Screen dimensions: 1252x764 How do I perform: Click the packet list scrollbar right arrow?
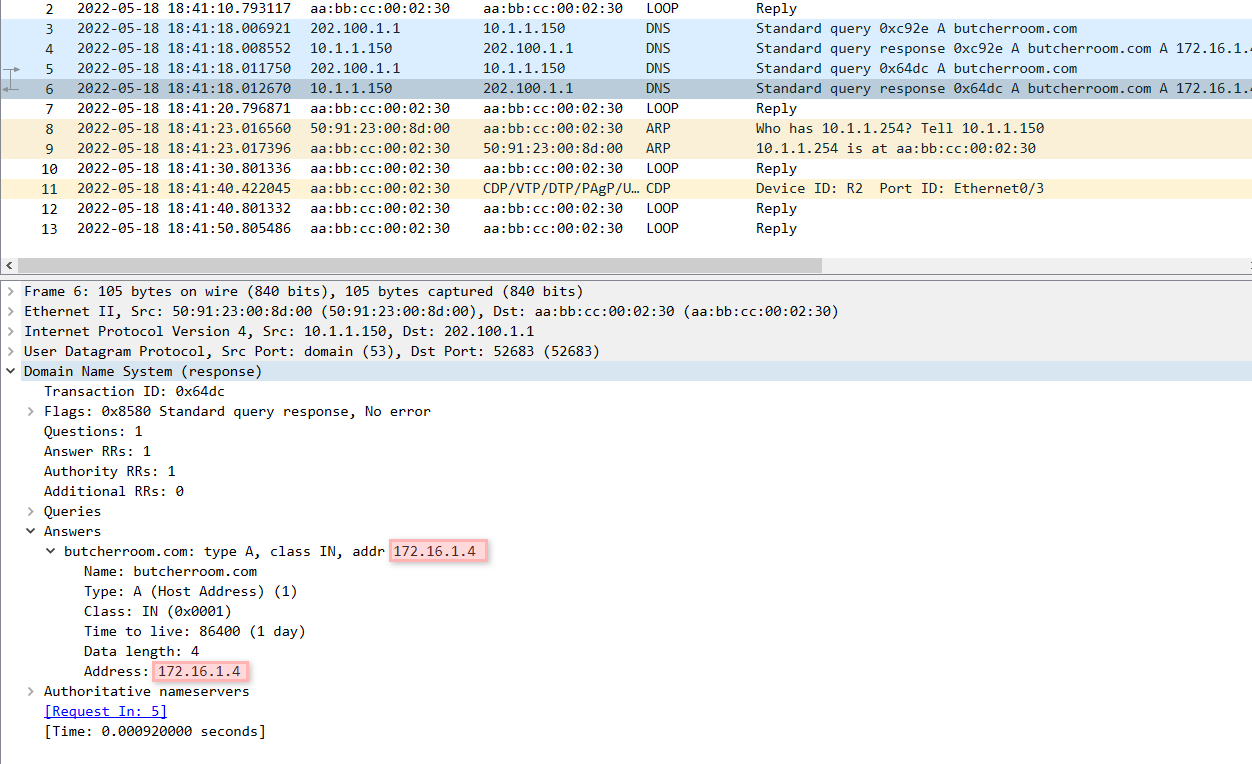tap(1243, 266)
